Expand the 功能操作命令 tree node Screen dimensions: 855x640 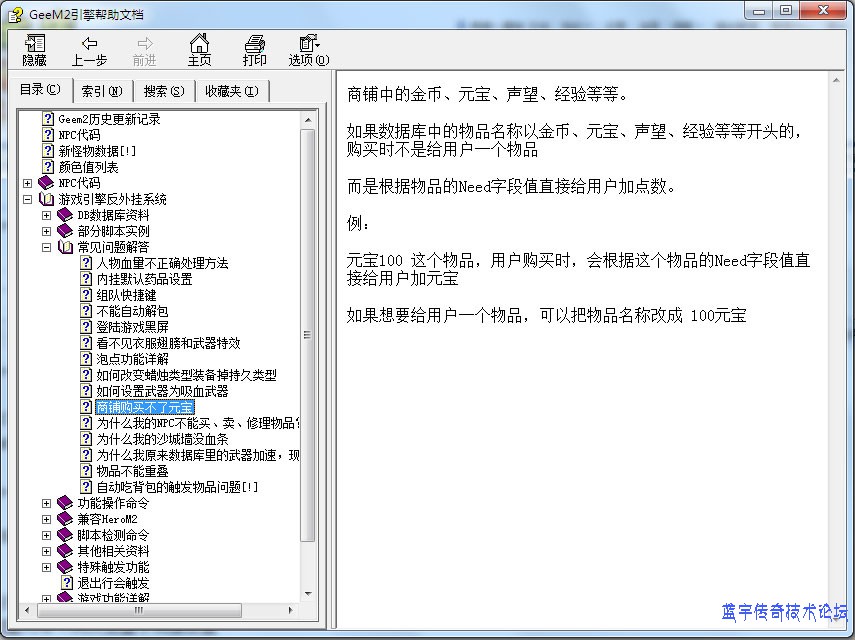click(47, 503)
